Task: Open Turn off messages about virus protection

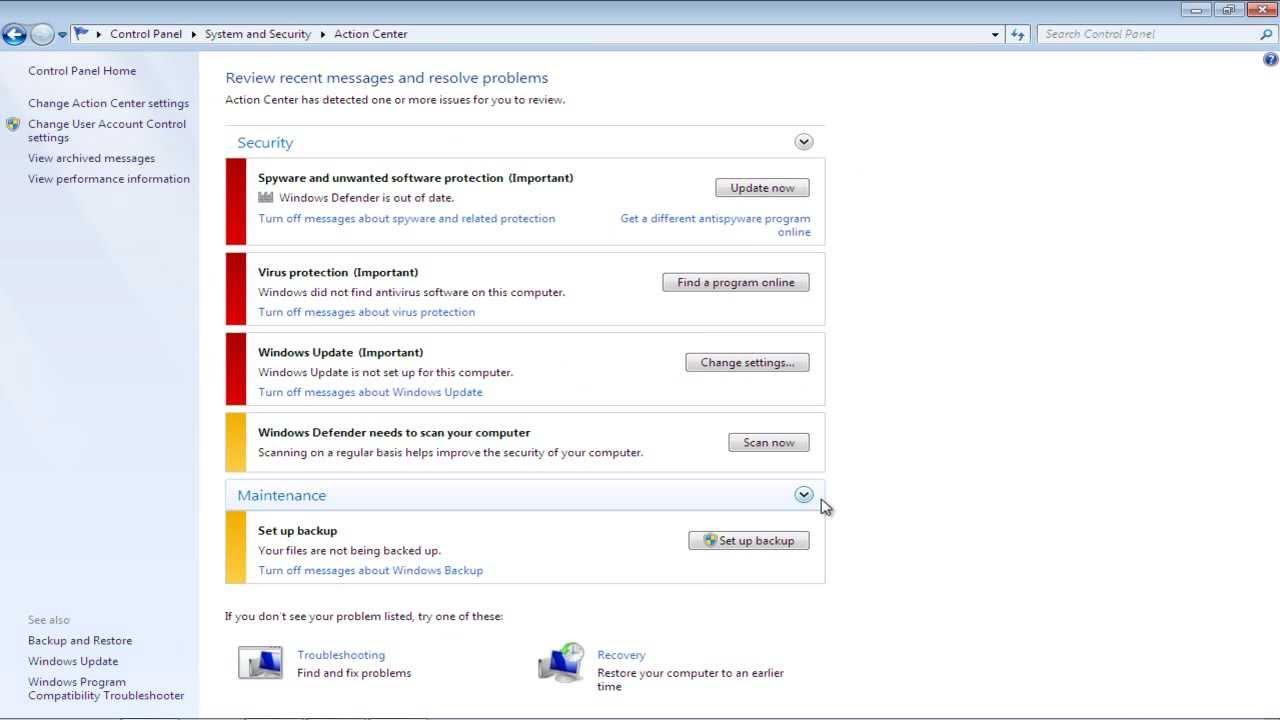Action: click(x=366, y=312)
